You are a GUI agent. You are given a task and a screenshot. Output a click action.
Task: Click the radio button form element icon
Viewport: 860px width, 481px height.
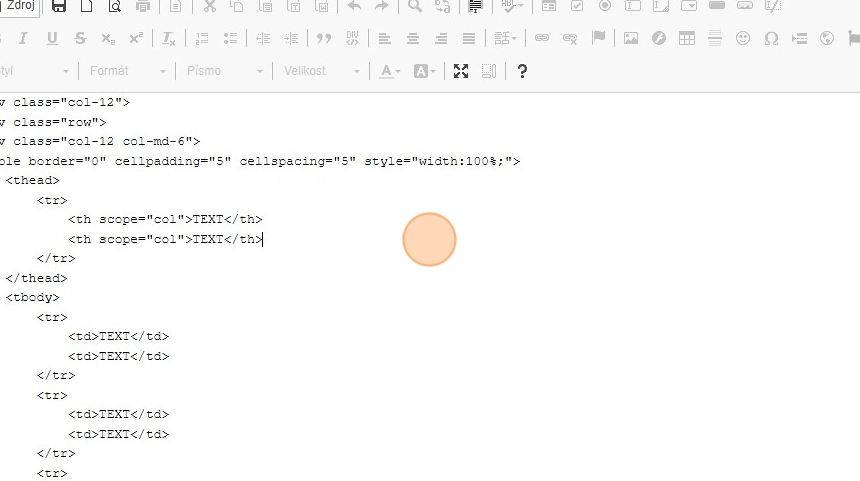coord(605,6)
